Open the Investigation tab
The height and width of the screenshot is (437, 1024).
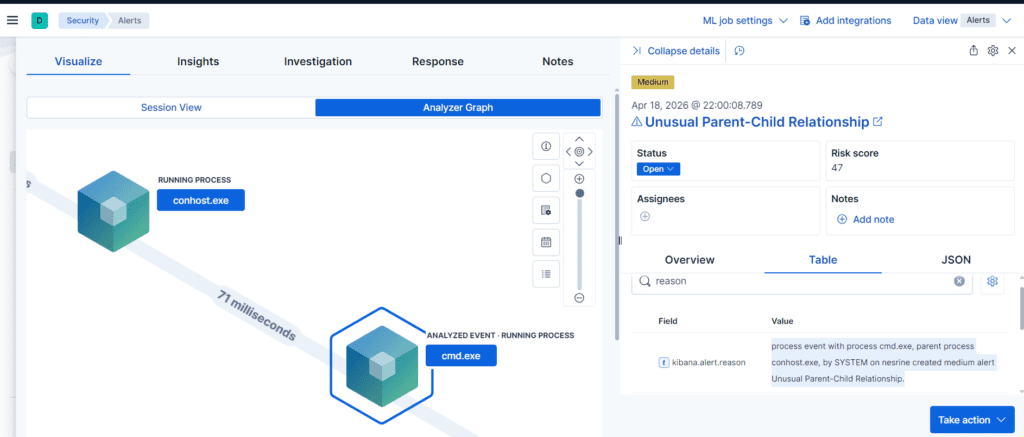pos(318,61)
